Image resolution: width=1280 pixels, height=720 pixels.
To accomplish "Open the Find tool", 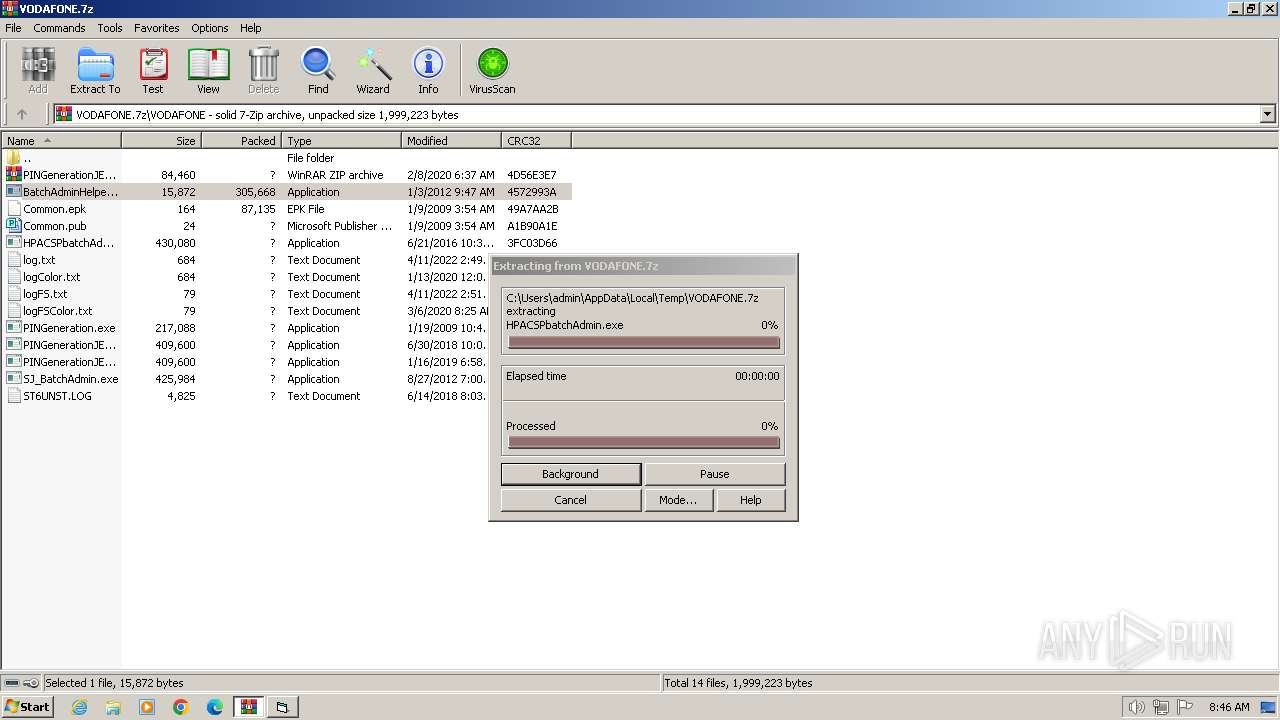I will click(318, 70).
